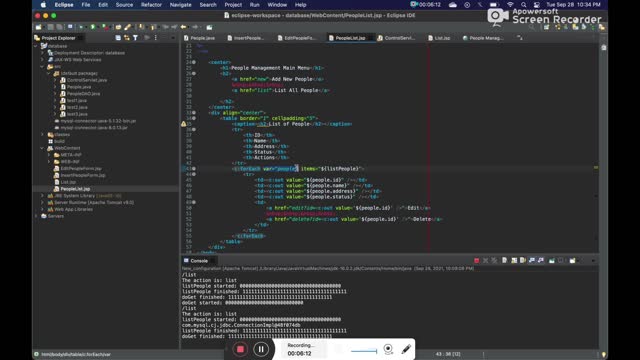Open the Project Explorer view menu (three dots)
This screenshot has width=640, height=360.
coord(156,38)
